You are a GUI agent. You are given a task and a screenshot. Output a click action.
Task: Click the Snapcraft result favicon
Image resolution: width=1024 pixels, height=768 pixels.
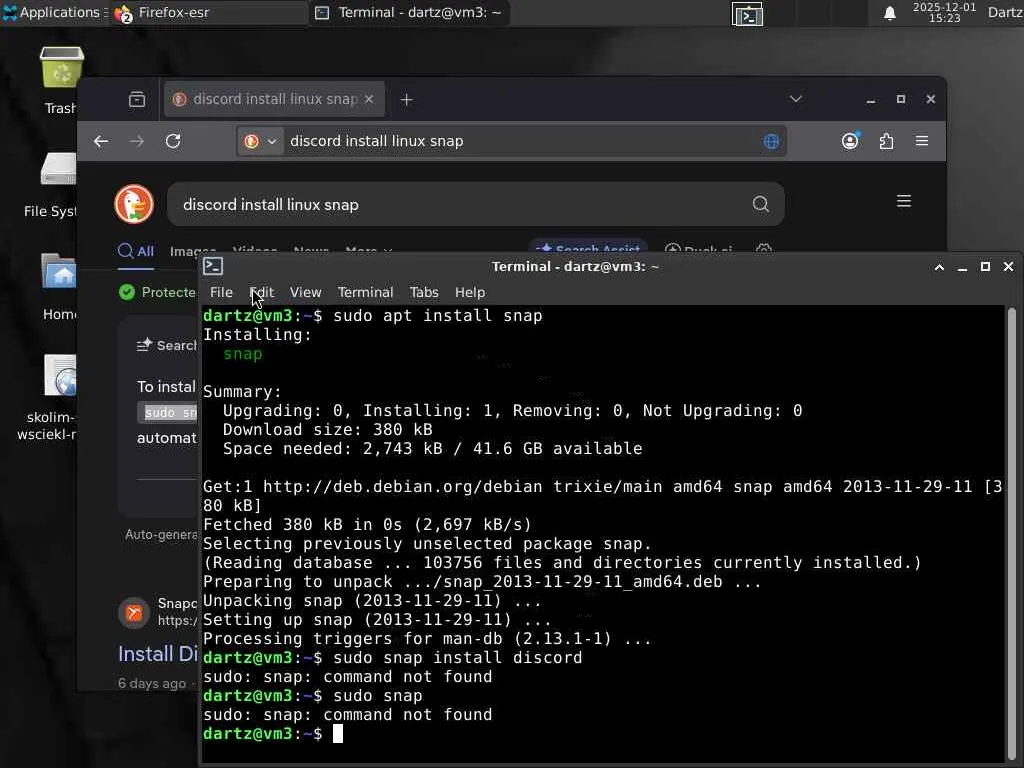tap(134, 613)
